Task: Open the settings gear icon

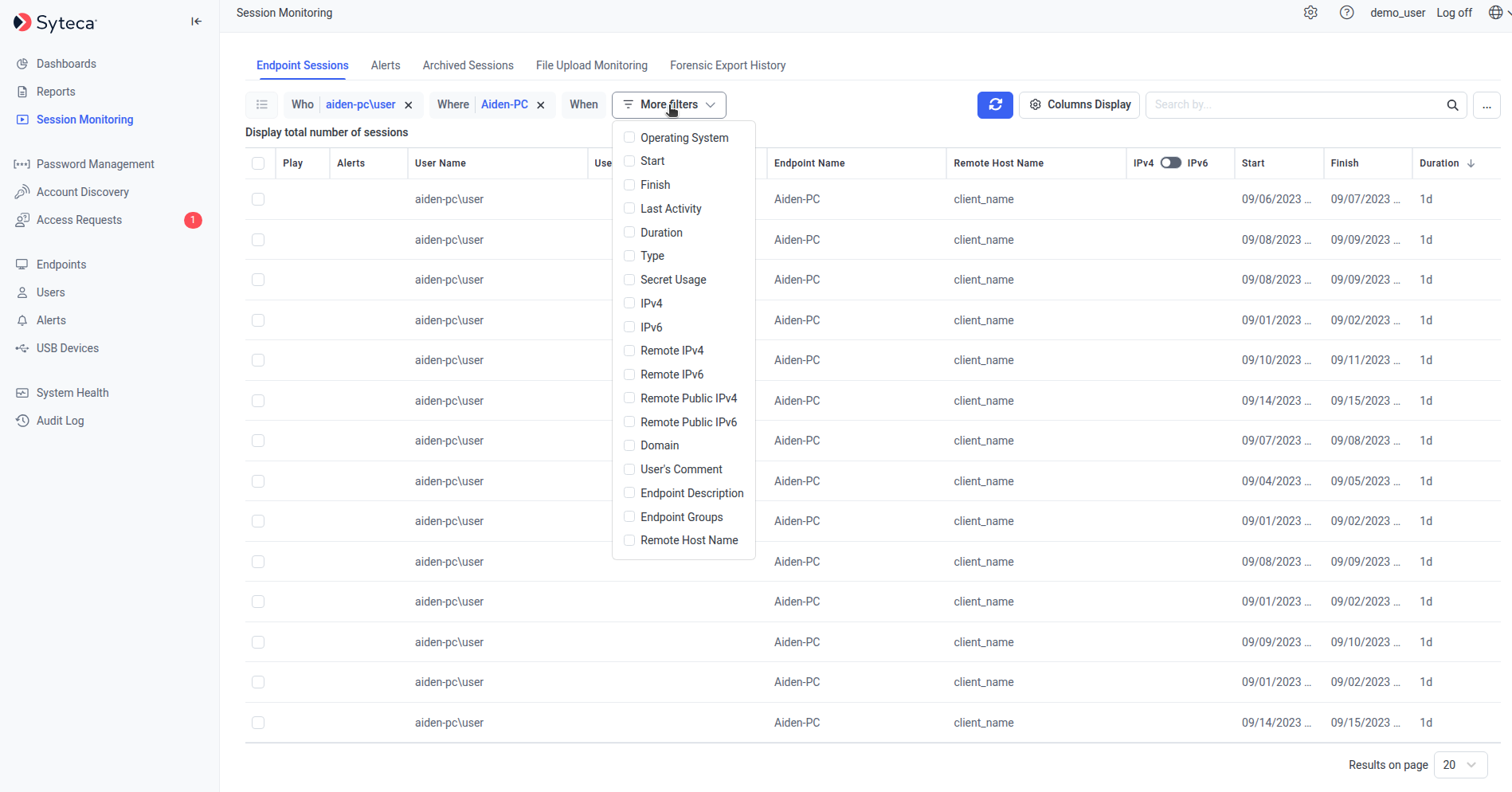Action: point(1310,13)
